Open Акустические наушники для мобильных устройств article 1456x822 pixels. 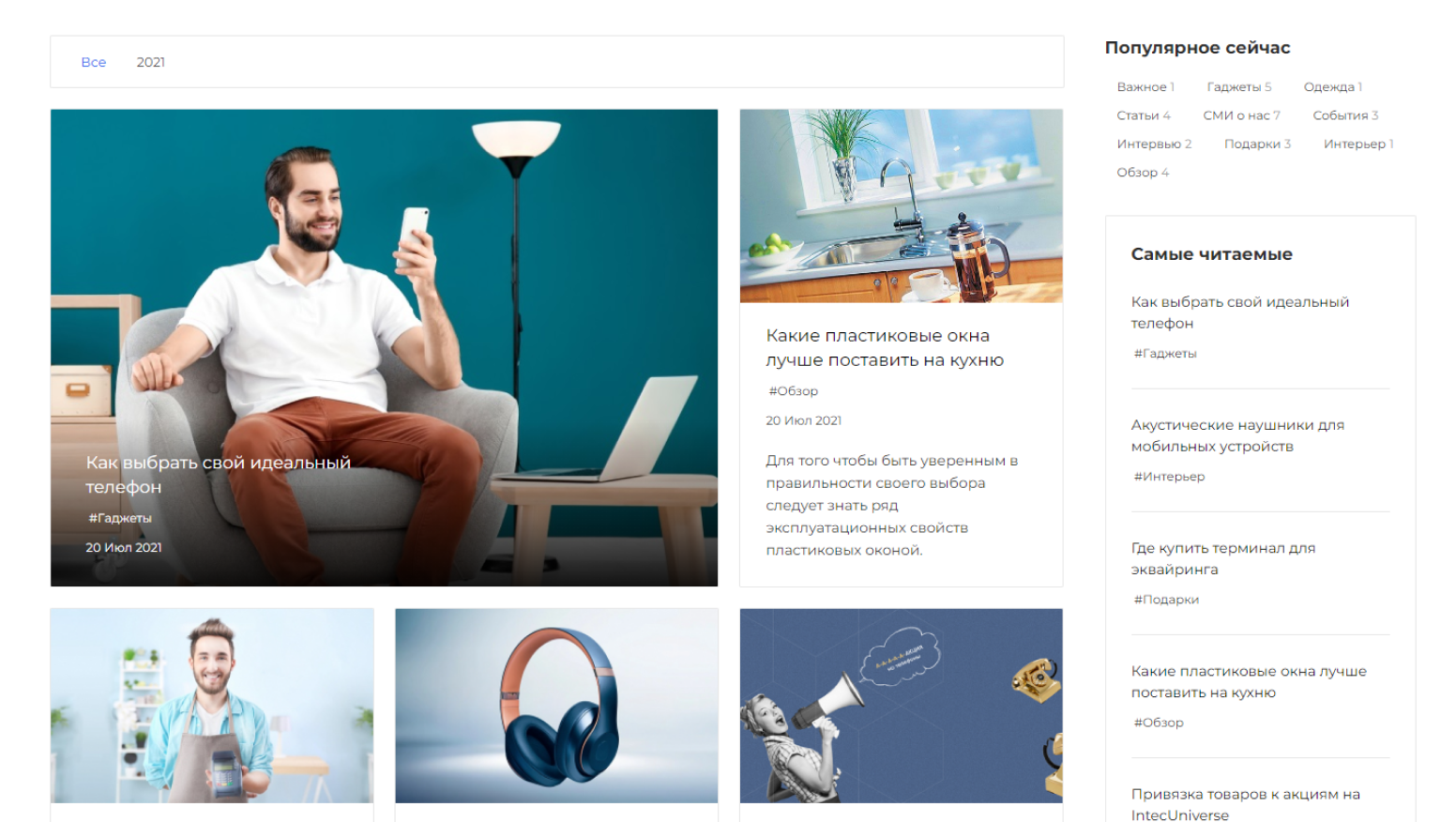point(1236,435)
